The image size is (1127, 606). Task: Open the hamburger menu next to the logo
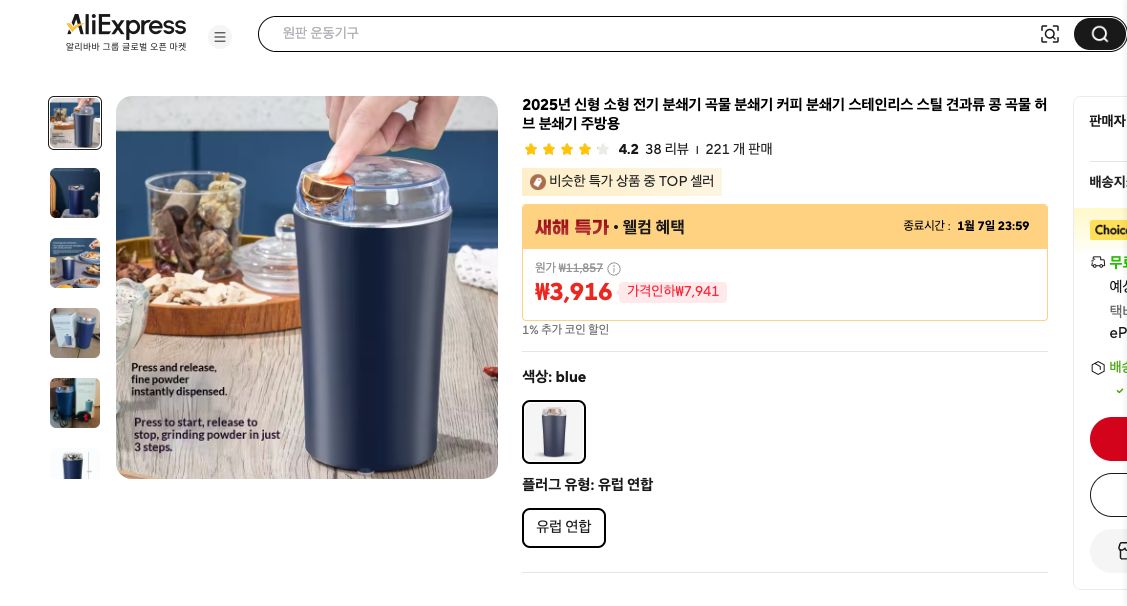(220, 37)
